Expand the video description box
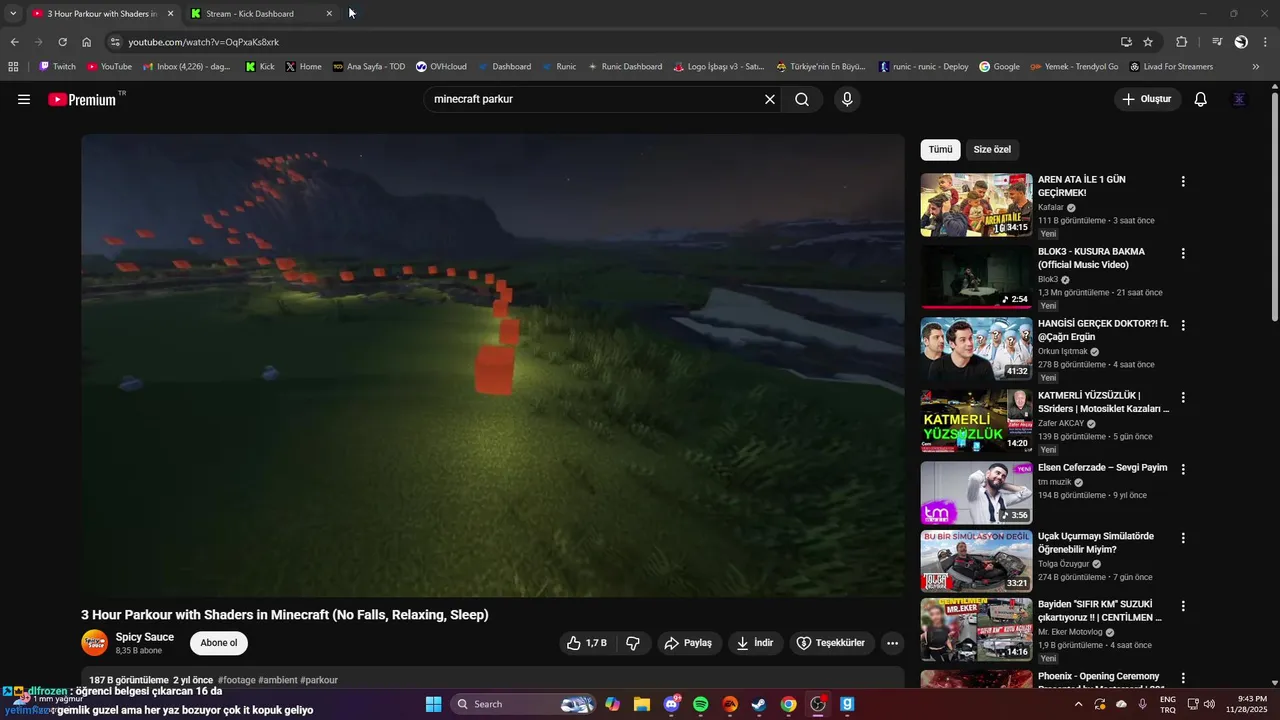Image resolution: width=1280 pixels, height=720 pixels. coord(493,679)
